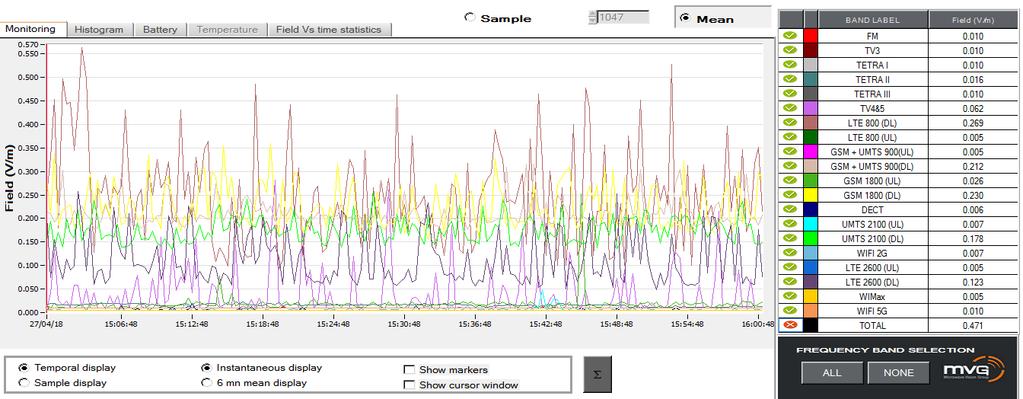Toggle visibility check for UMTS 2100 (DL)
Viewport: 1023px width, 399px height.
790,238
